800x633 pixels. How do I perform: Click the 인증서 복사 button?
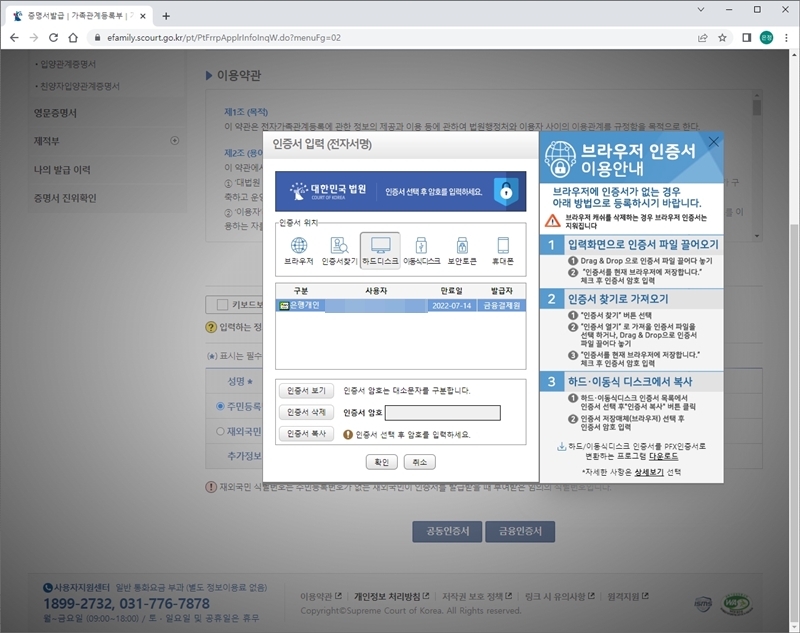click(306, 434)
